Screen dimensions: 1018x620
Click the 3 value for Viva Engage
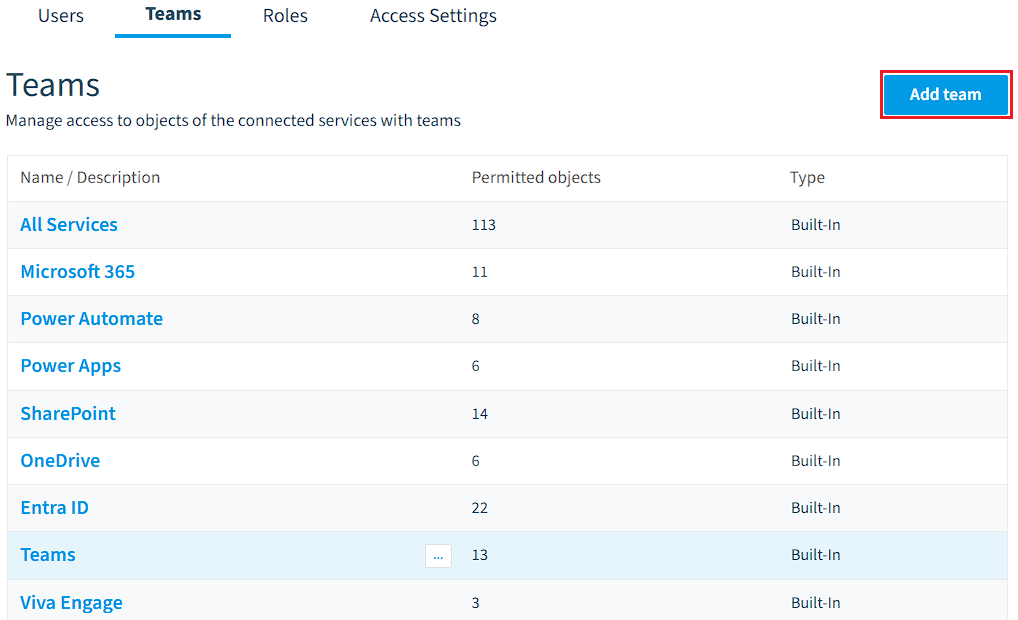(476, 603)
